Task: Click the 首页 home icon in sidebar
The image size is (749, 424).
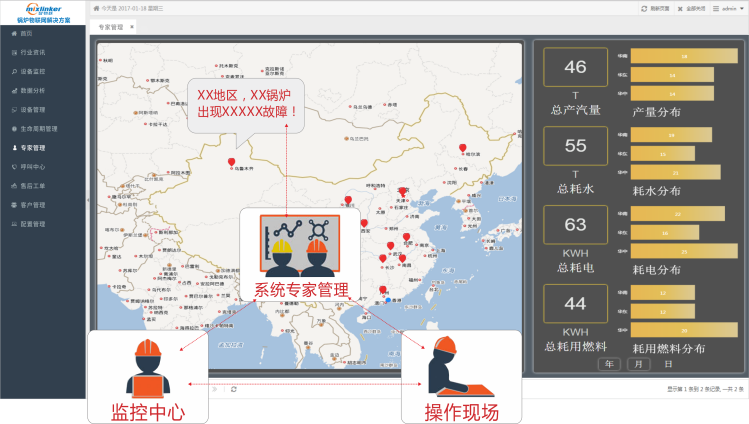Action: tap(13, 33)
